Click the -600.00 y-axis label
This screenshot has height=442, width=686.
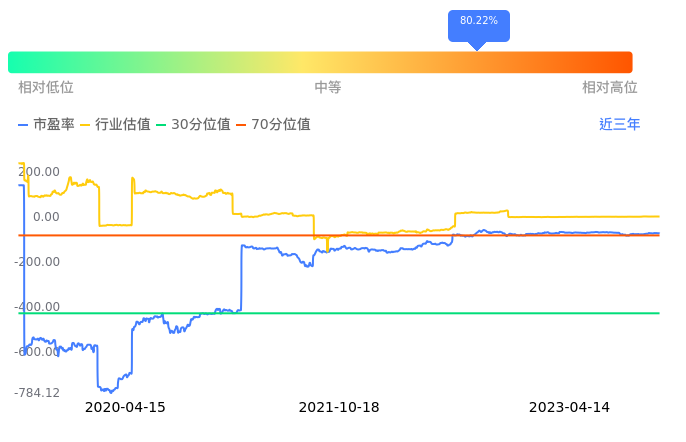[x=36, y=352]
